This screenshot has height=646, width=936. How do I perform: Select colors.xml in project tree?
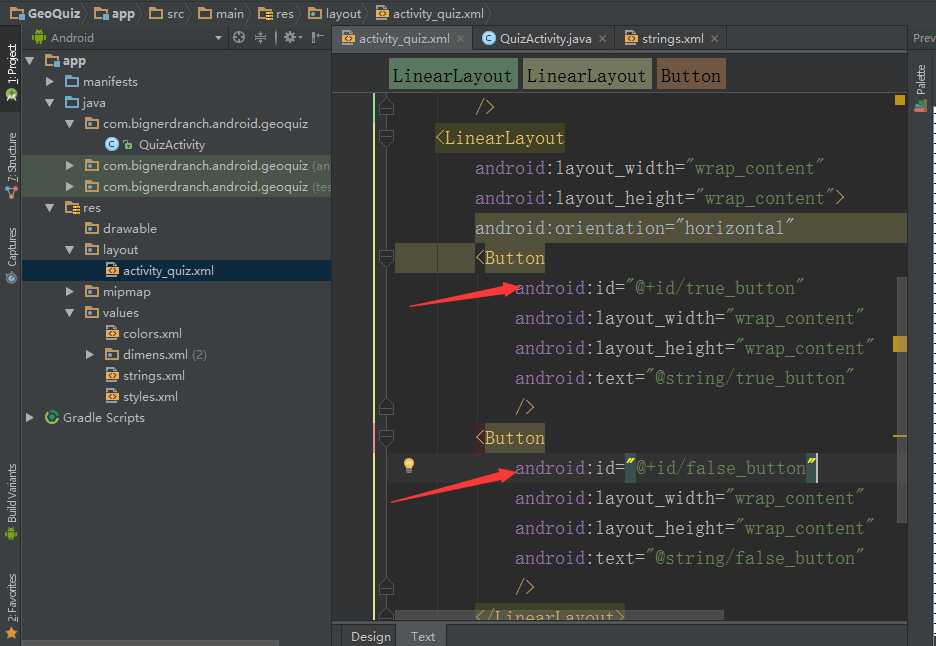pyautogui.click(x=144, y=334)
